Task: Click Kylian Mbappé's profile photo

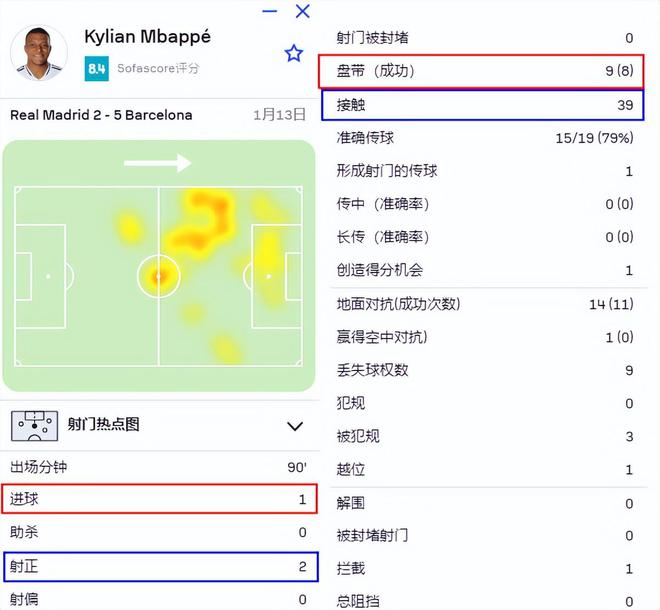Action: (x=39, y=54)
